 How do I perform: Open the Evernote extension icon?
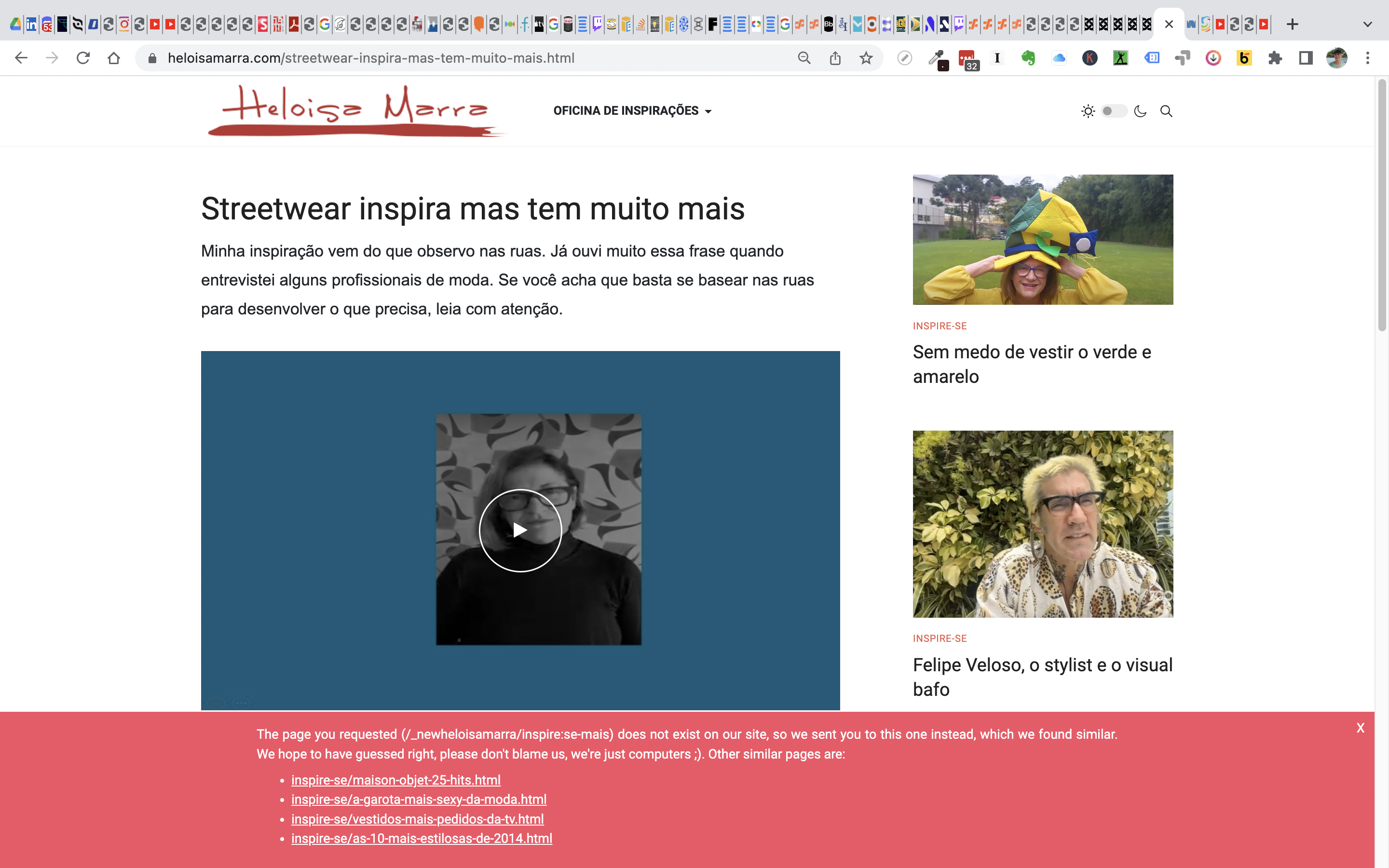click(x=1028, y=58)
